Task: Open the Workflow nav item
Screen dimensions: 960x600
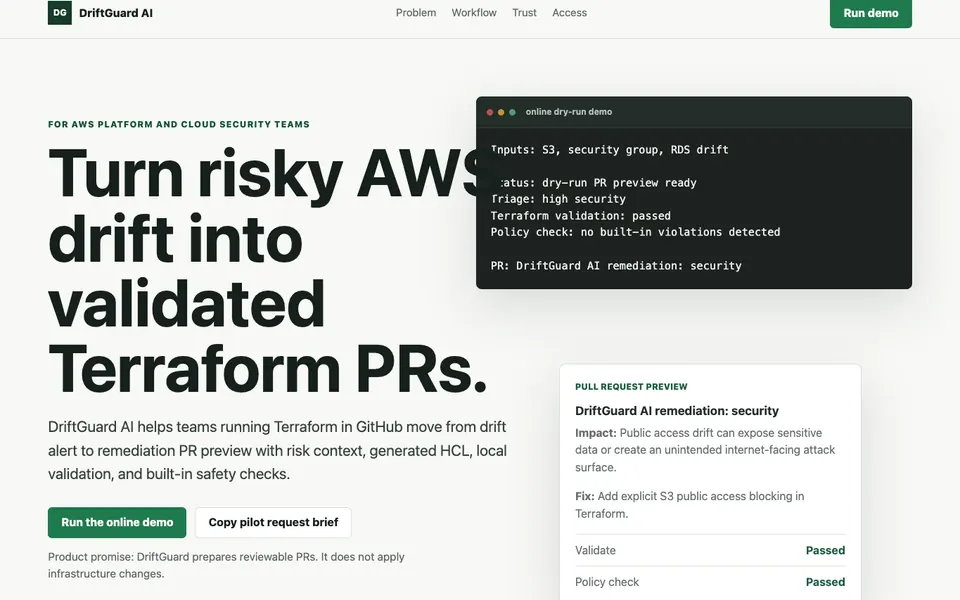Action: pyautogui.click(x=474, y=12)
